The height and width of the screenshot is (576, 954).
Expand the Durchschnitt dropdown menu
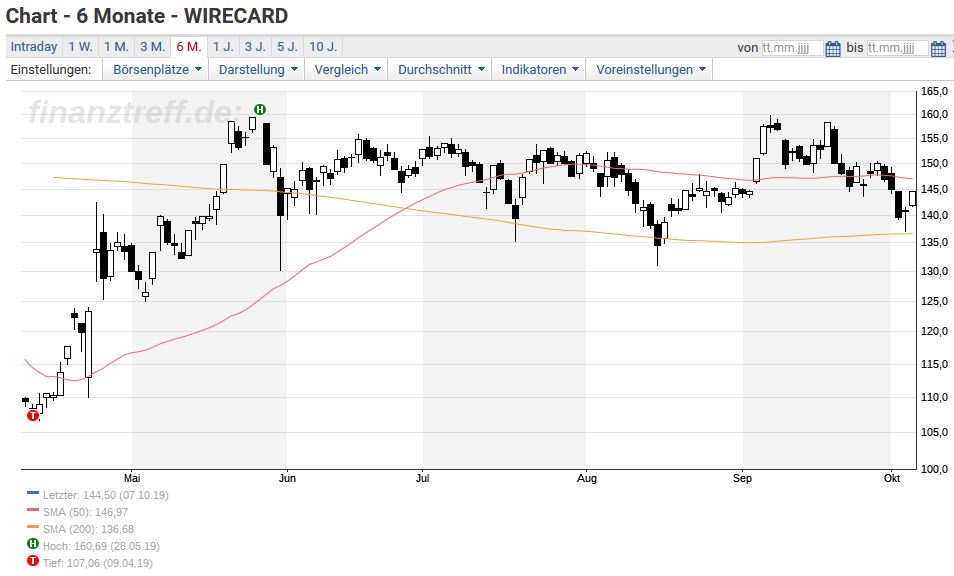click(440, 69)
